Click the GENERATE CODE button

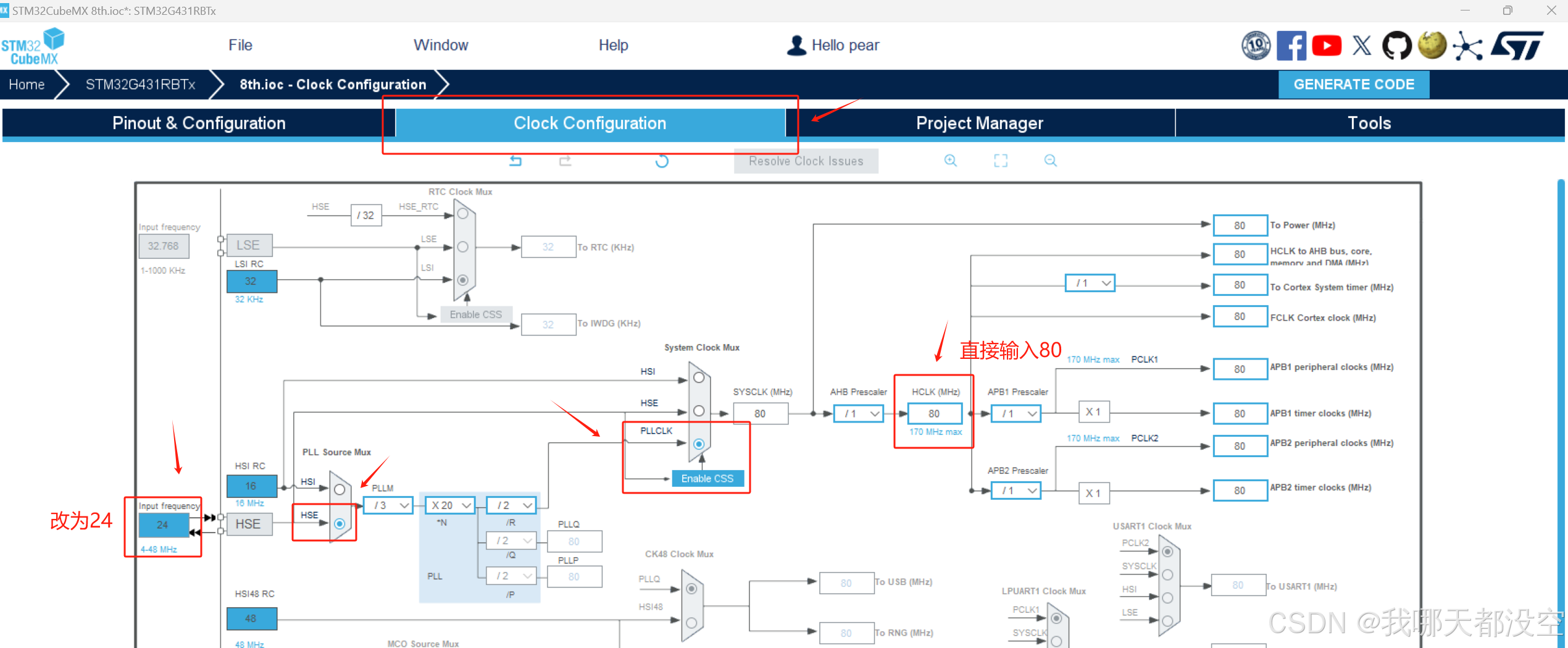tap(1354, 85)
